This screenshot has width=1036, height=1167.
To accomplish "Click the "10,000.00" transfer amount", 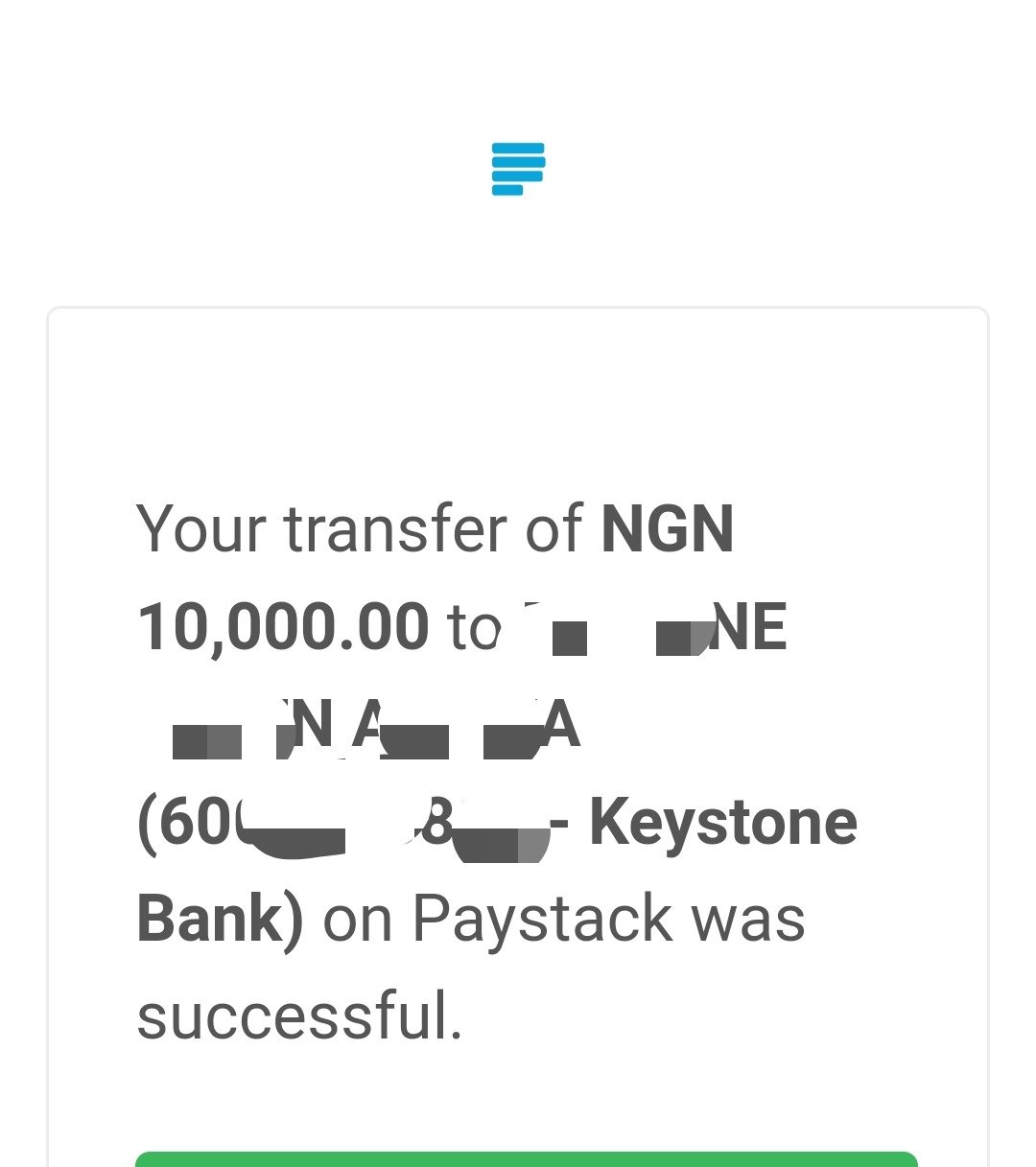I will click(283, 628).
